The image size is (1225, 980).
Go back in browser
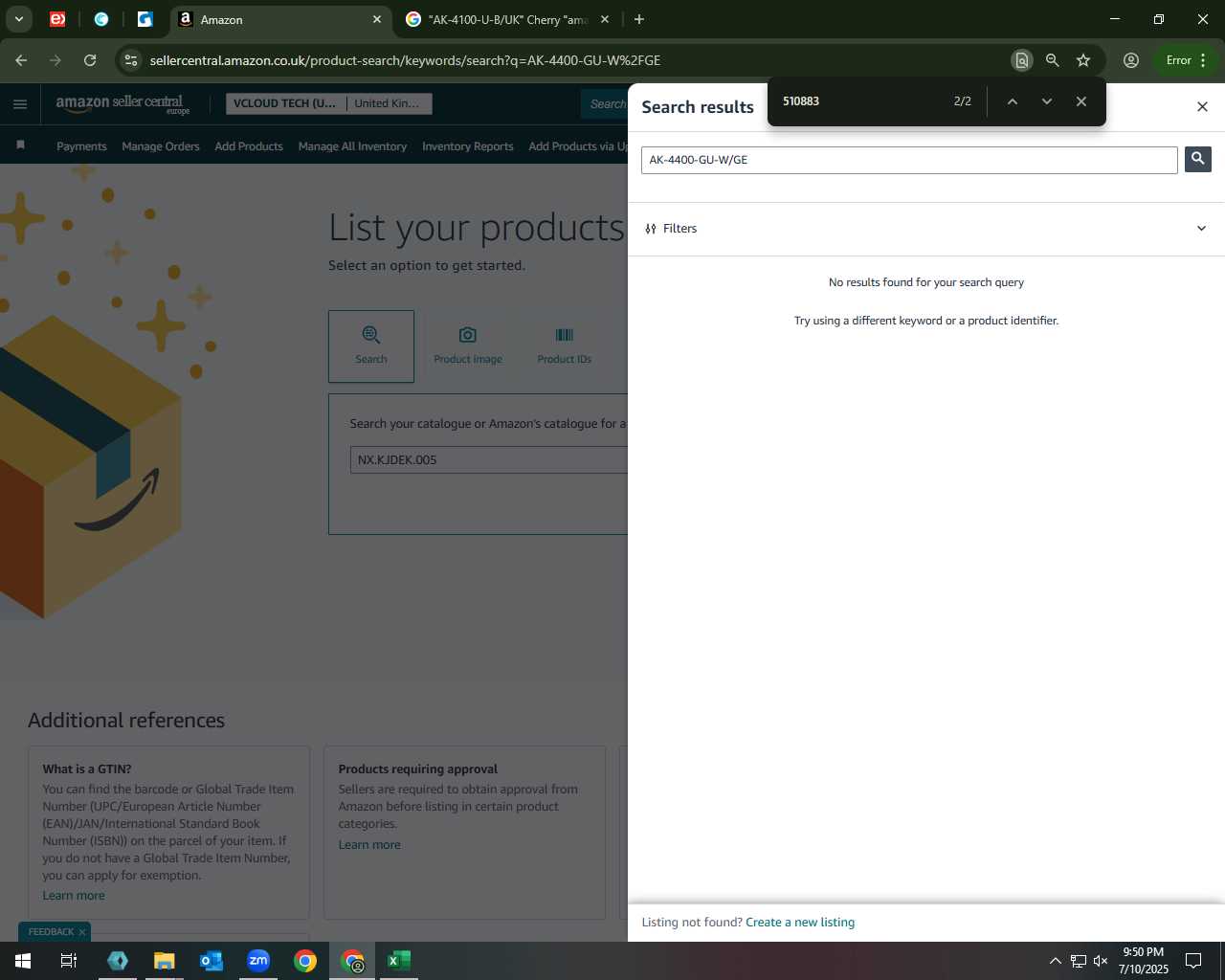(x=21, y=60)
